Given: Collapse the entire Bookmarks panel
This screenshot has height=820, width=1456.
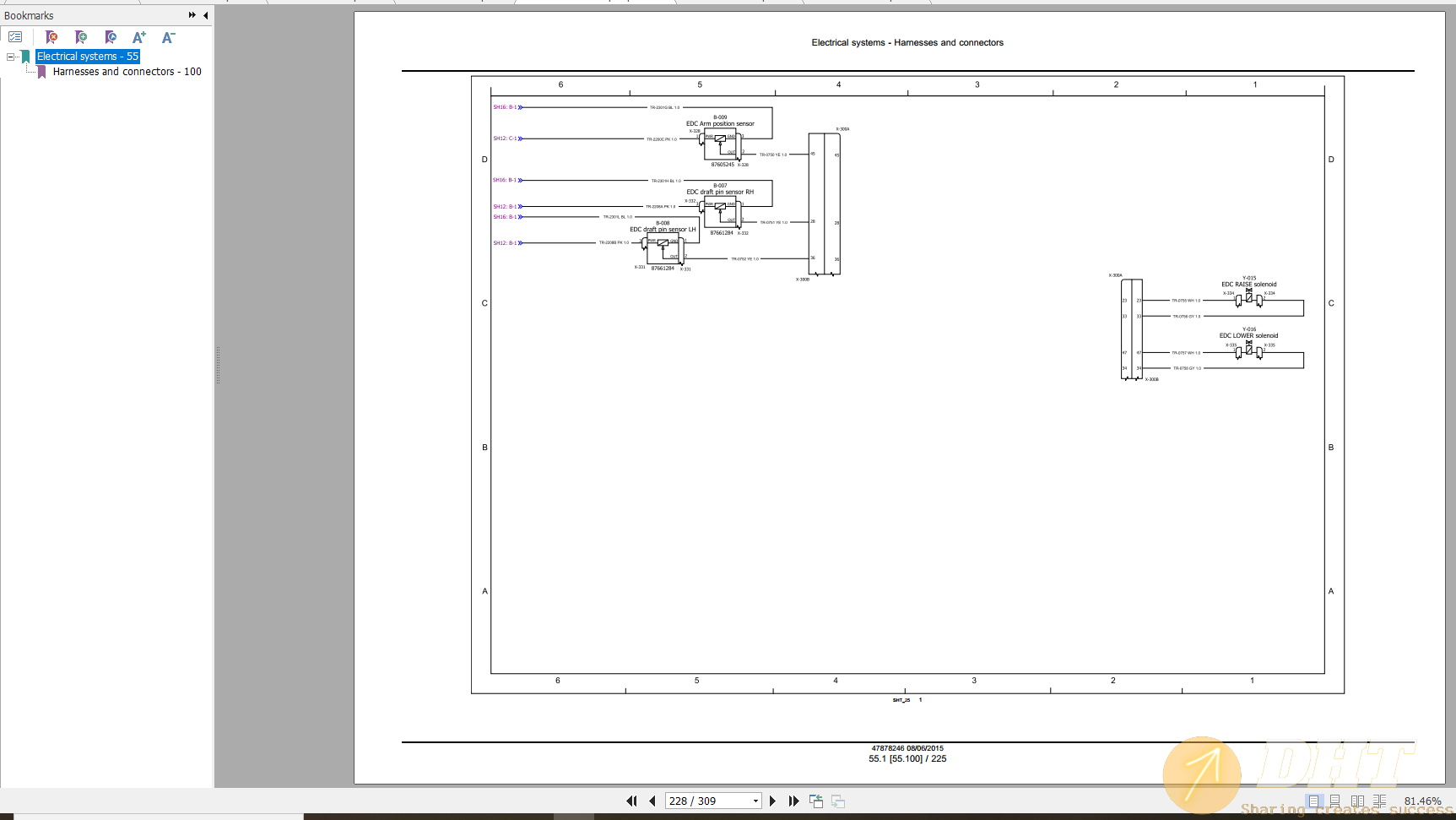Looking at the screenshot, I should tap(203, 14).
